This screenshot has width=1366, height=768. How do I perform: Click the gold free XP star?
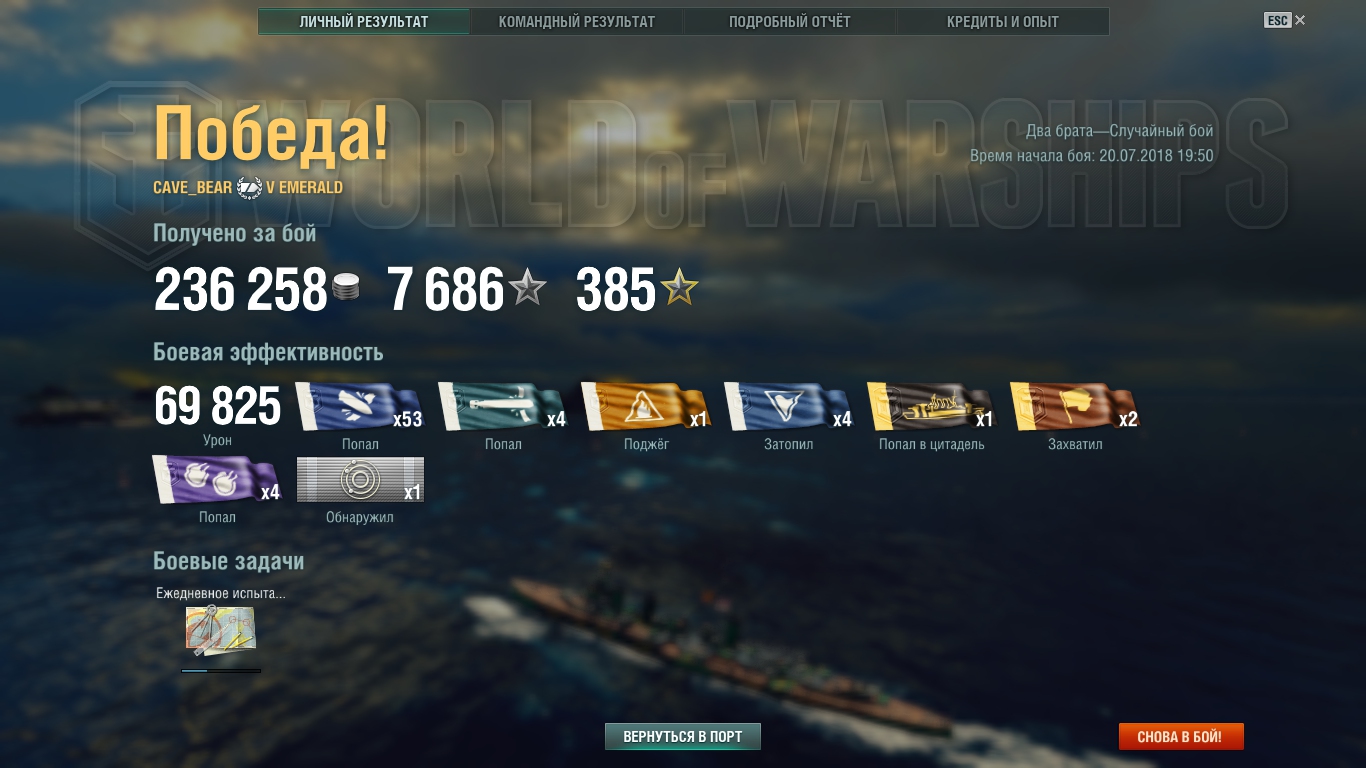coord(679,289)
